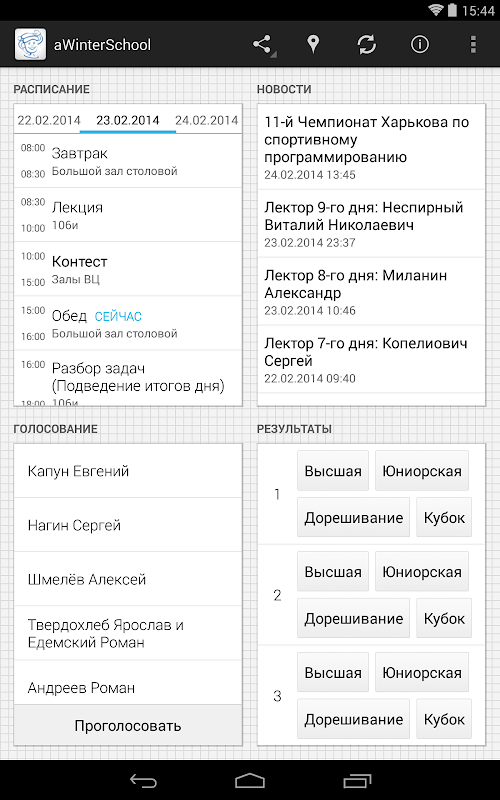This screenshot has height=800, width=500.
Task: Tap the Android home navigation button
Action: (249, 780)
